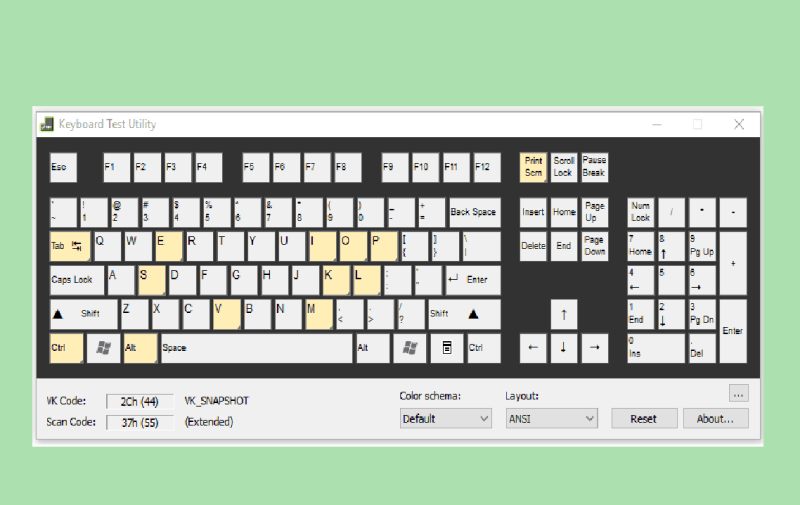Click the context menu key icon
The image size is (800, 505).
tap(447, 348)
